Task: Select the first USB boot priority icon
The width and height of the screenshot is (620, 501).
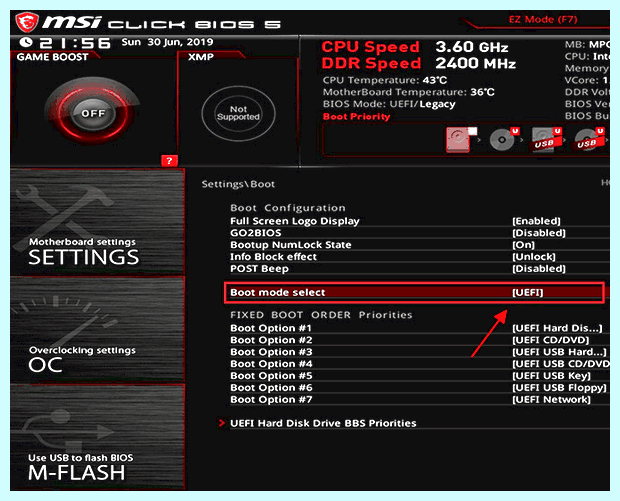Action: pos(546,140)
